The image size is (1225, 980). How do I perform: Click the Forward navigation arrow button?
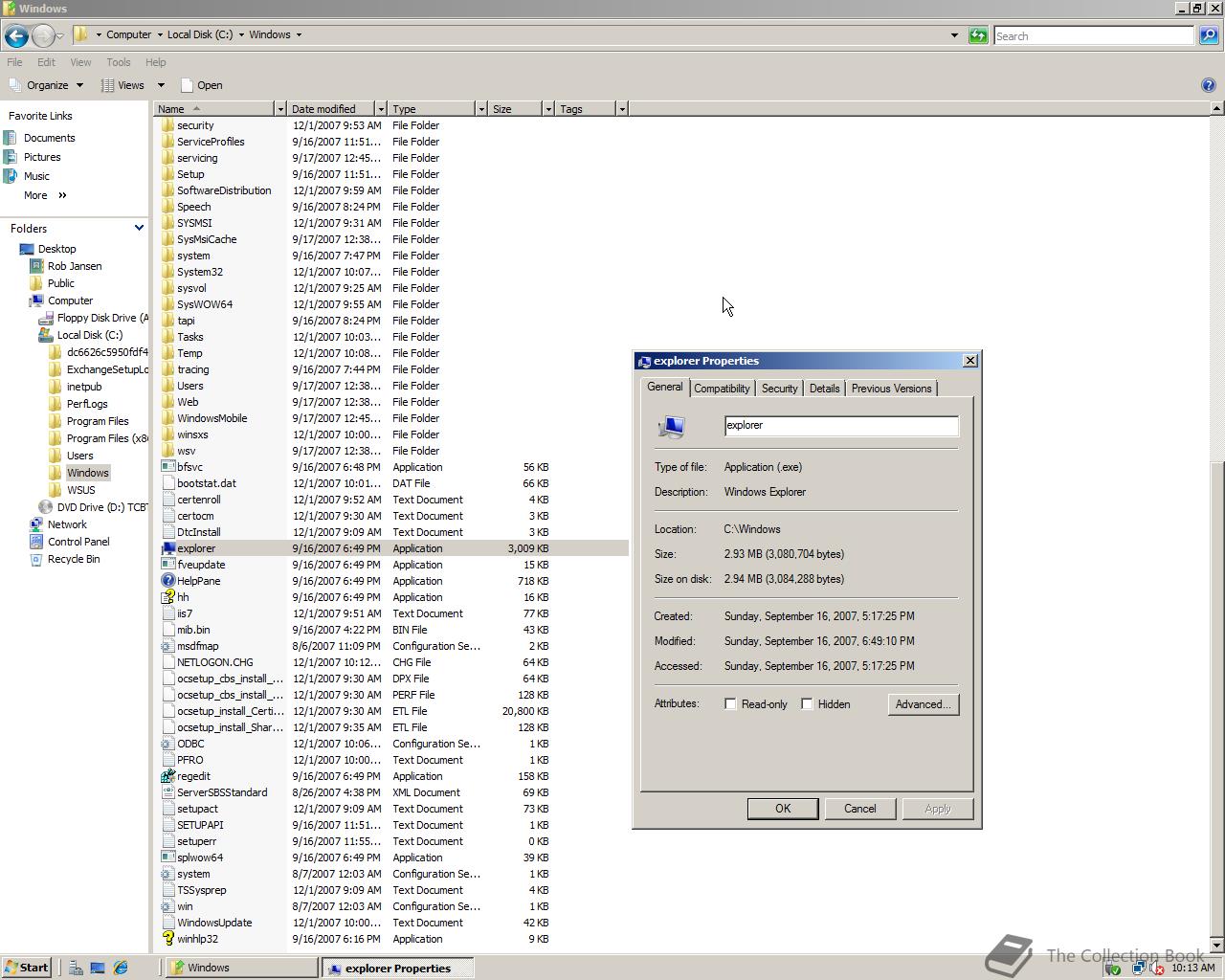pos(43,36)
